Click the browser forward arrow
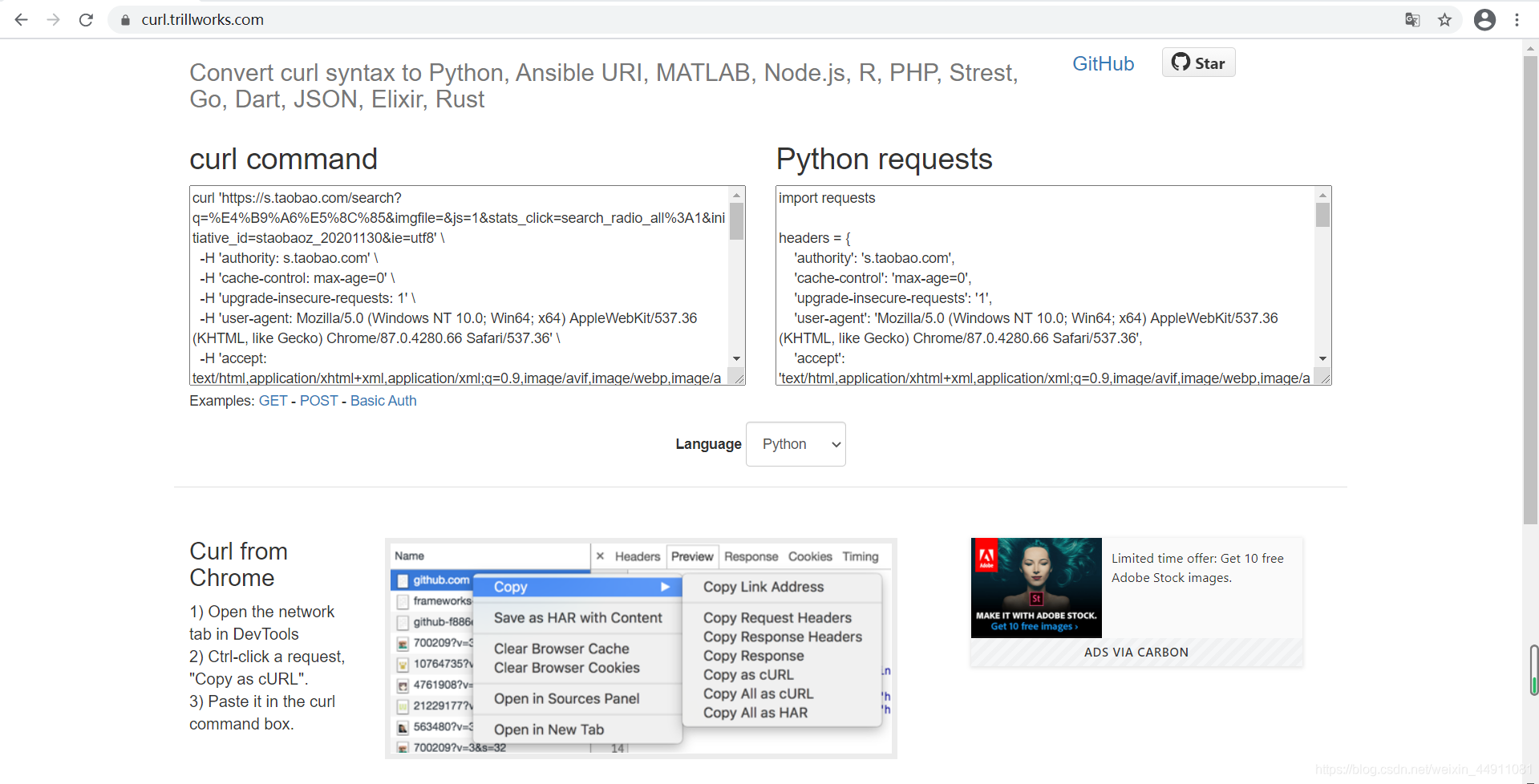1539x784 pixels. (x=54, y=20)
